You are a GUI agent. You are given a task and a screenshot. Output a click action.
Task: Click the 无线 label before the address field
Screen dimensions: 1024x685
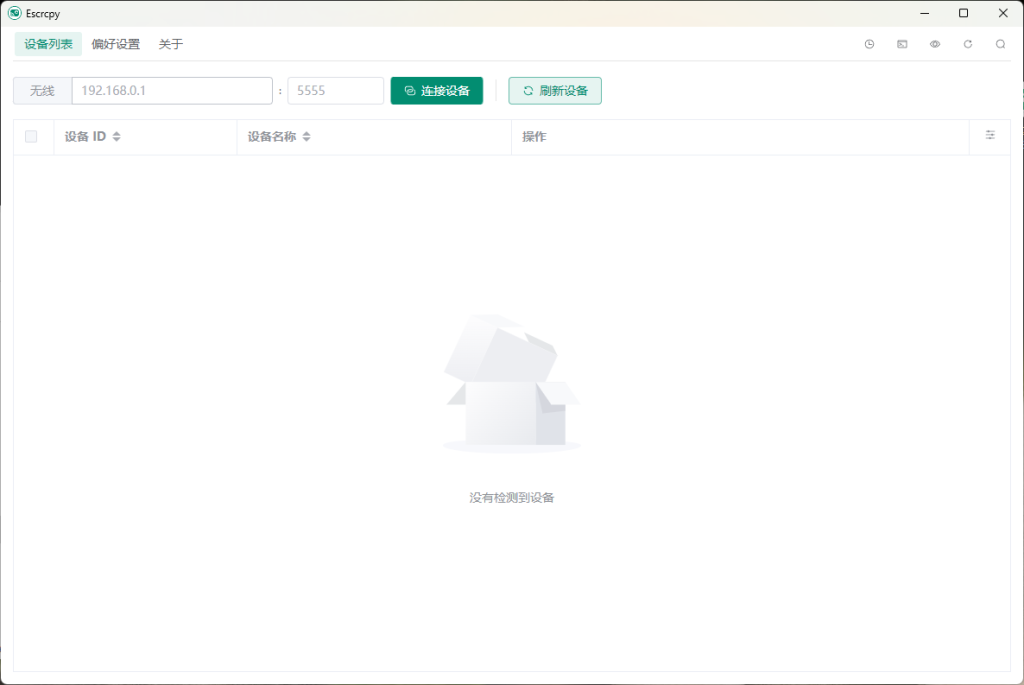42,91
